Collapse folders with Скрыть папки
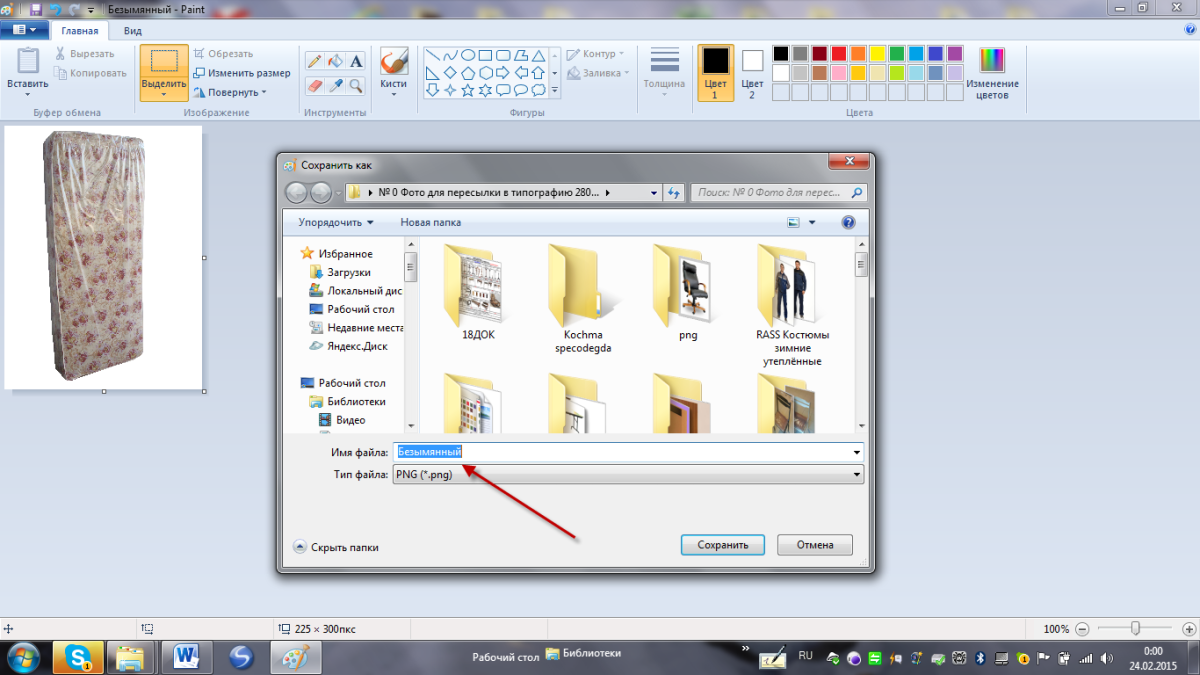The height and width of the screenshot is (675, 1200). pyautogui.click(x=336, y=547)
